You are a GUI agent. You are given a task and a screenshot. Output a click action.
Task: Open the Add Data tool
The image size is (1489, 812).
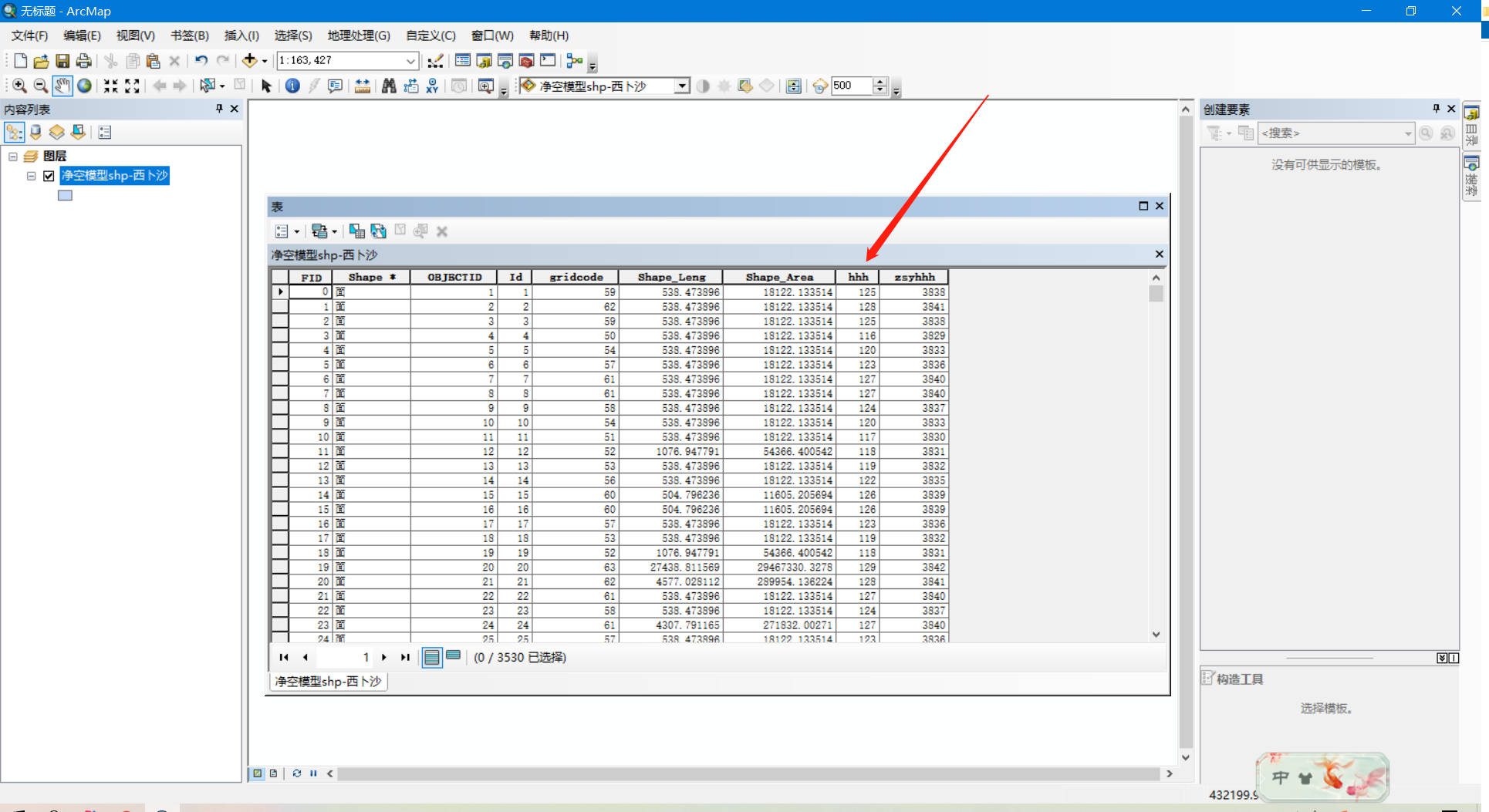(x=248, y=60)
